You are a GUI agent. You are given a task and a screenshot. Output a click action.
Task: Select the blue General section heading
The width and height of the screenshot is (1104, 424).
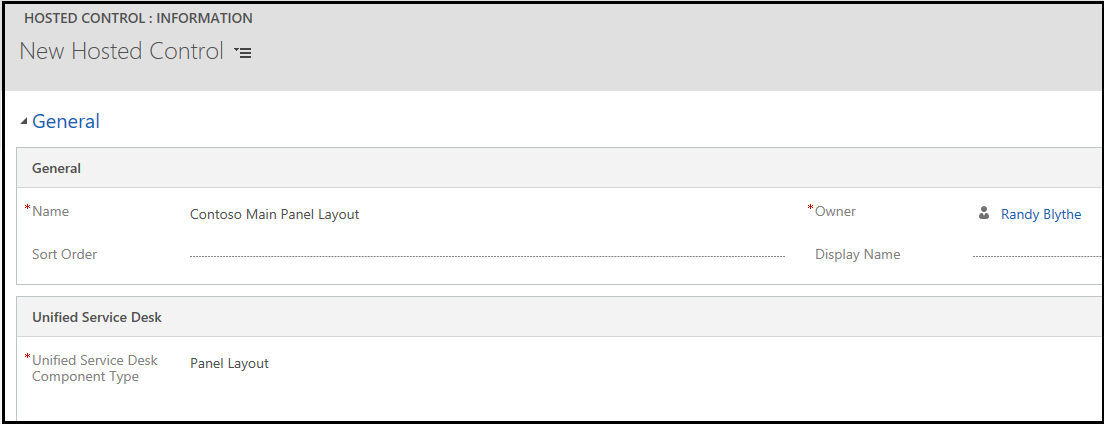pos(66,121)
